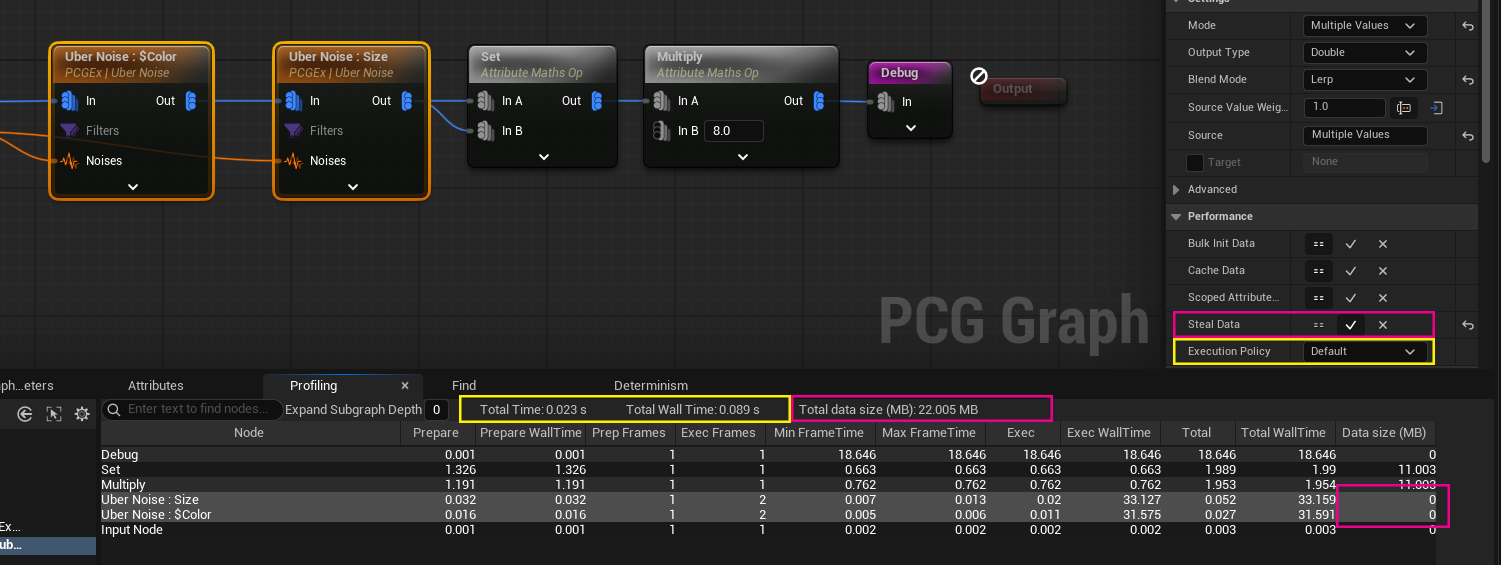This screenshot has width=1501, height=565.
Task: Enable the checkmark option for Cache Data
Action: coord(1350,271)
